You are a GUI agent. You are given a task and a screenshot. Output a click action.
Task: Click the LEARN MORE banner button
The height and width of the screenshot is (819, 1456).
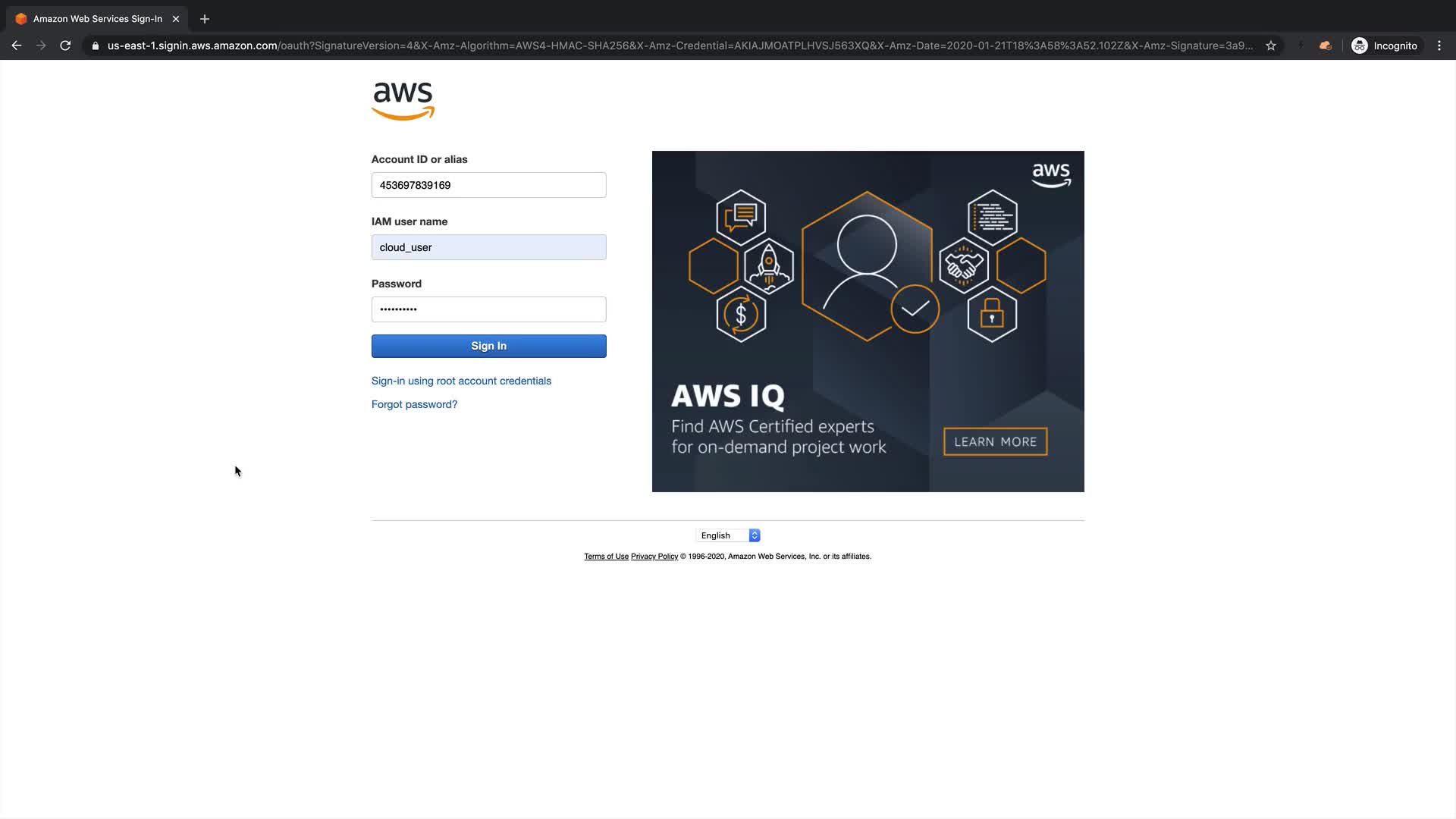(x=996, y=441)
